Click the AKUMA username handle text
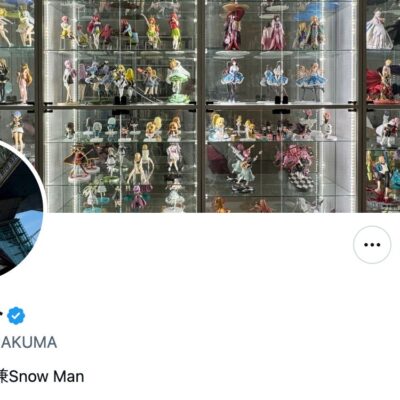Viewport: 400px width, 400px height. coord(29,343)
